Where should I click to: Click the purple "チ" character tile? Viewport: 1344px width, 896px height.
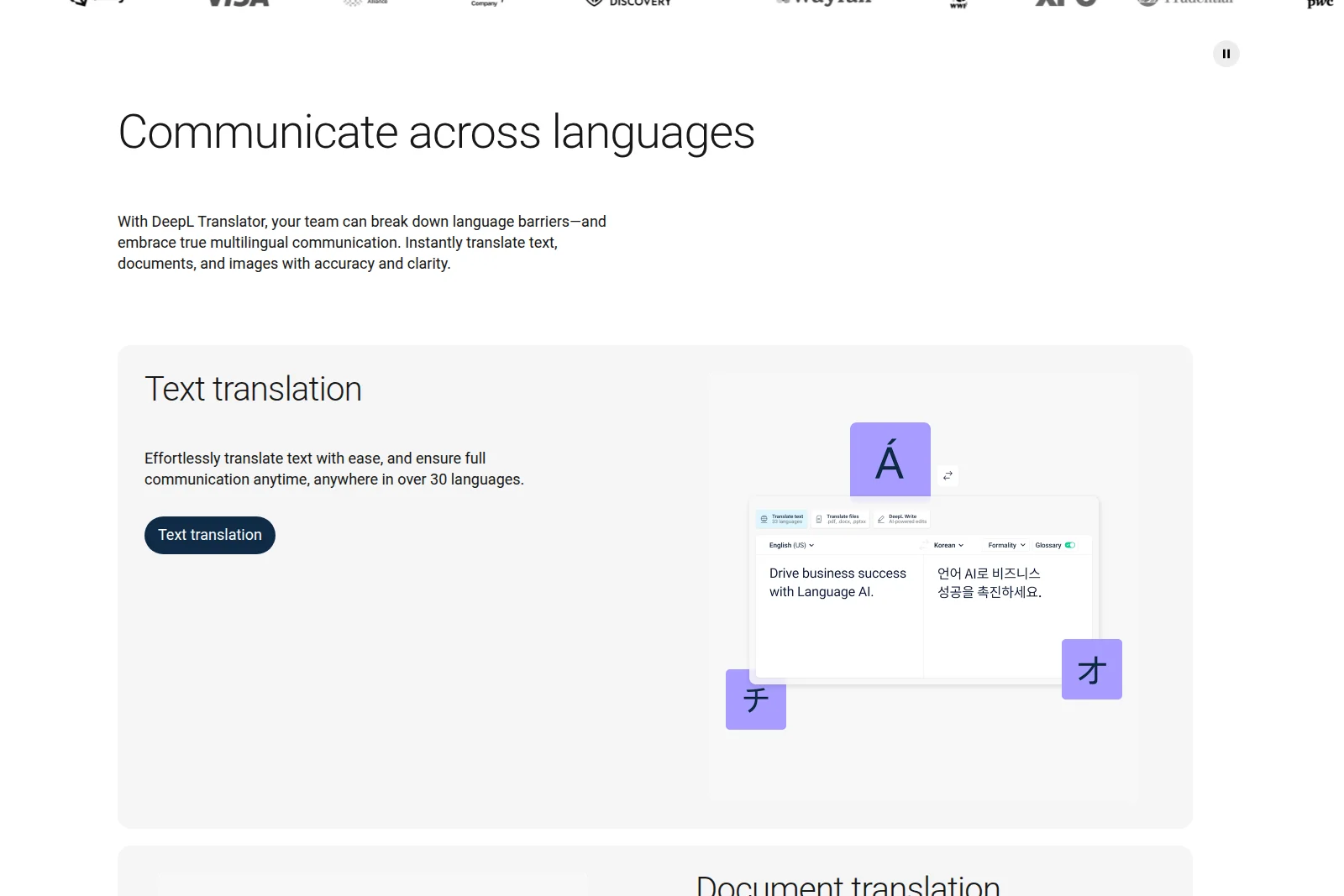pyautogui.click(x=755, y=700)
